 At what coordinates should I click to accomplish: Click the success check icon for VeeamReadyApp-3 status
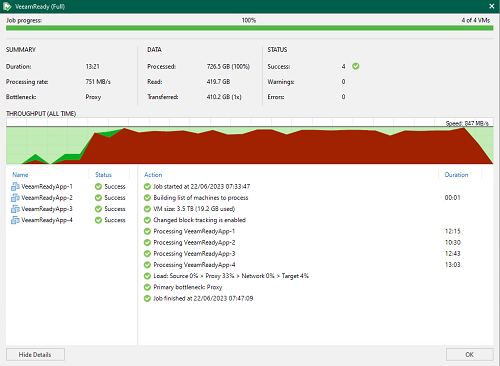point(98,209)
